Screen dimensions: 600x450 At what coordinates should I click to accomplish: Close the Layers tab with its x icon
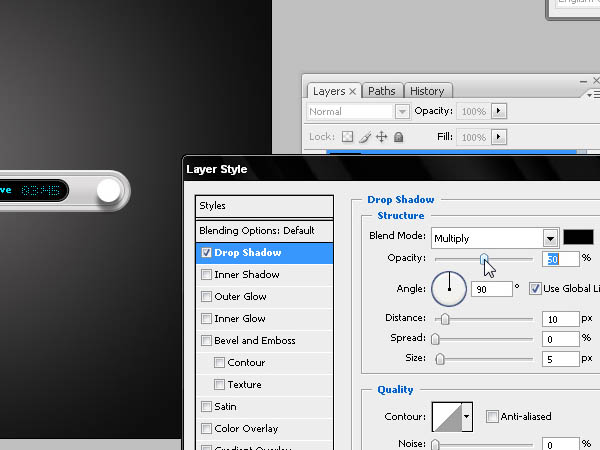353,91
